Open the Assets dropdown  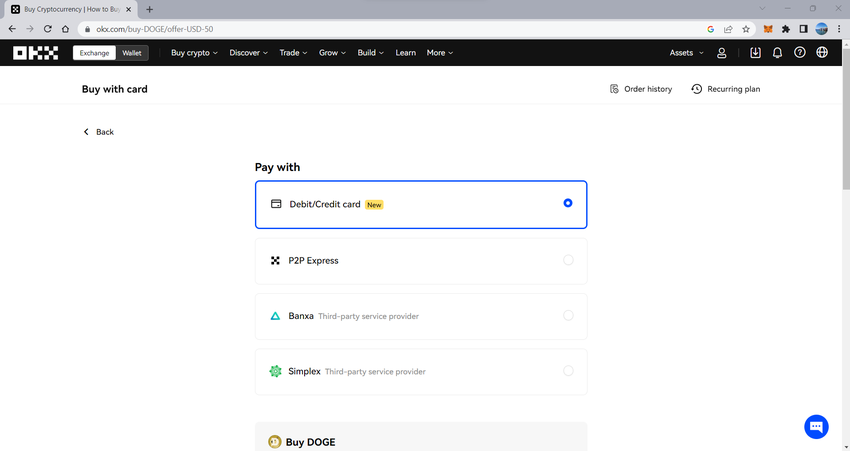[686, 53]
